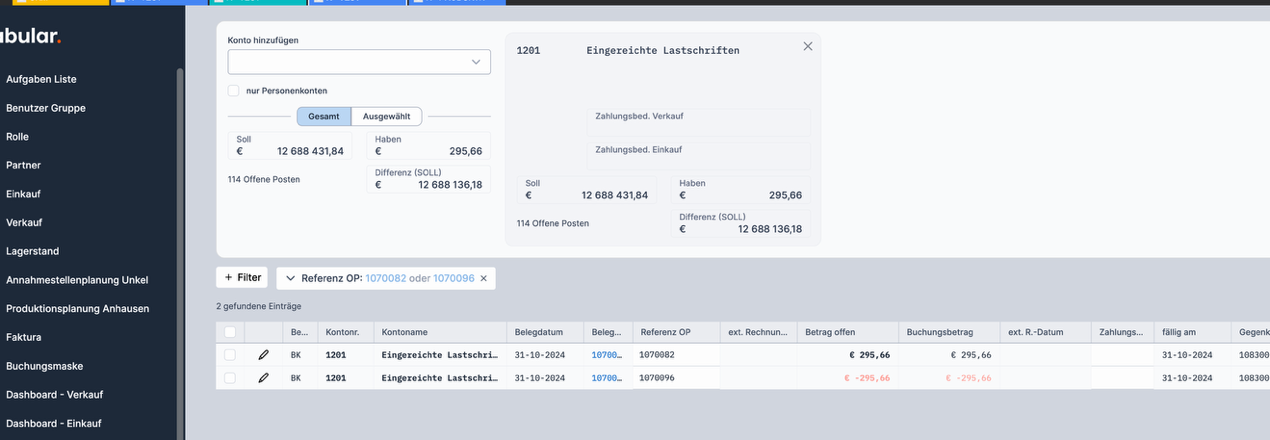Enable the nur Personenkonten checkbox

click(234, 91)
